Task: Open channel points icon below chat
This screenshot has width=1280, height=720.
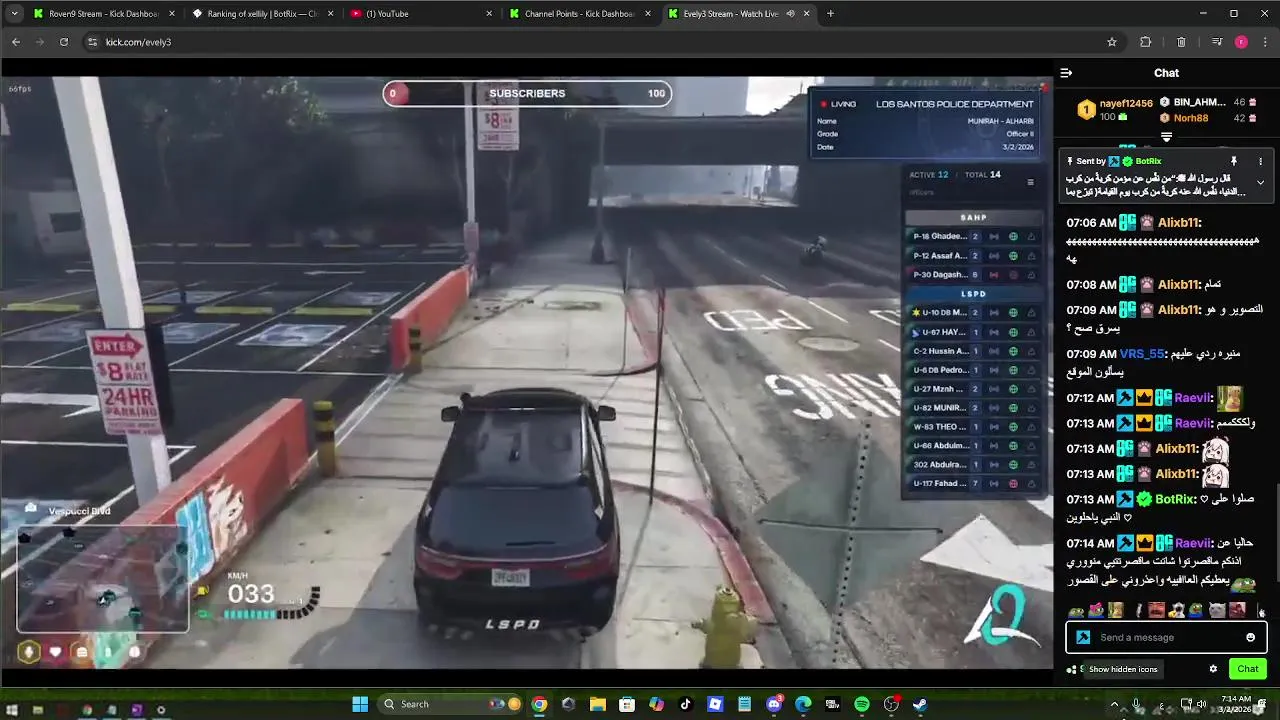Action: coord(1072,669)
